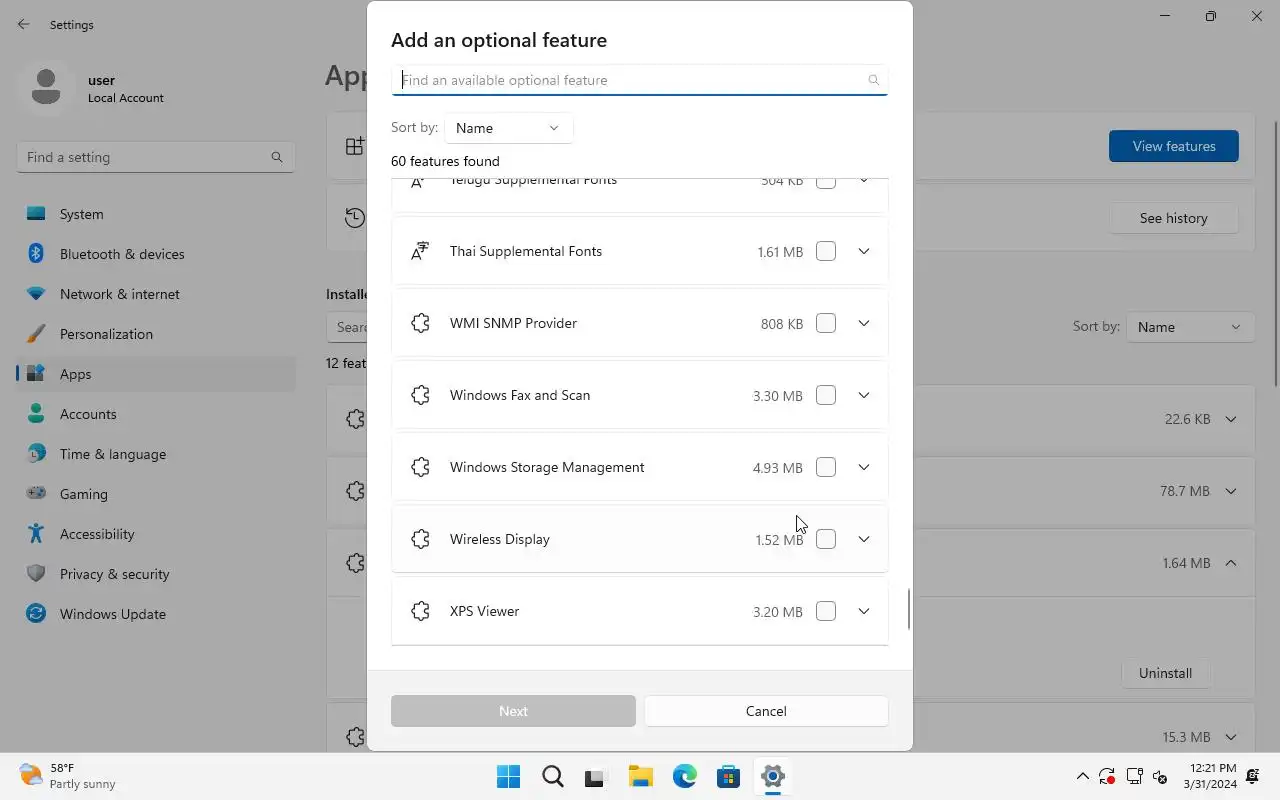Check the Windows Storage Management checkbox

coord(826,467)
